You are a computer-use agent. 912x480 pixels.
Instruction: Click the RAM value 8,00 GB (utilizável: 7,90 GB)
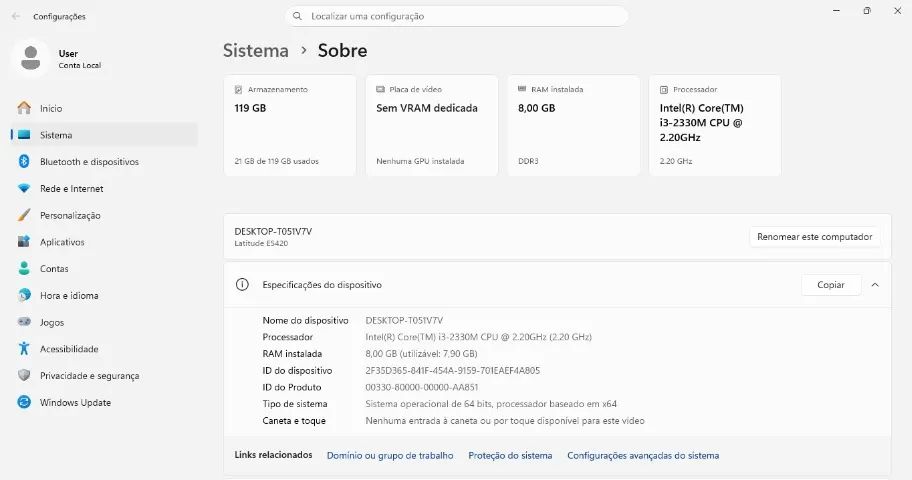pyautogui.click(x=421, y=353)
